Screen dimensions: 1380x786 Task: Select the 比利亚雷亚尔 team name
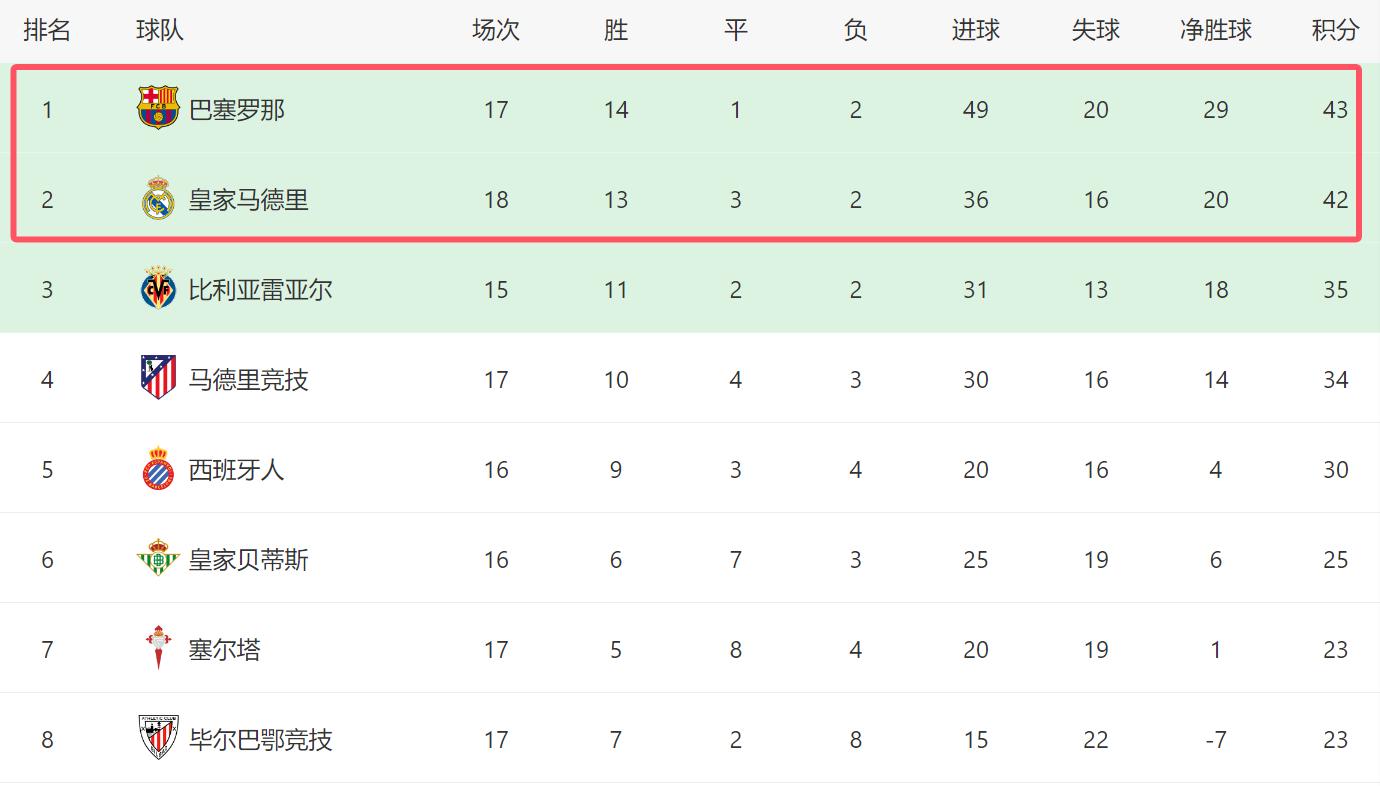(261, 289)
